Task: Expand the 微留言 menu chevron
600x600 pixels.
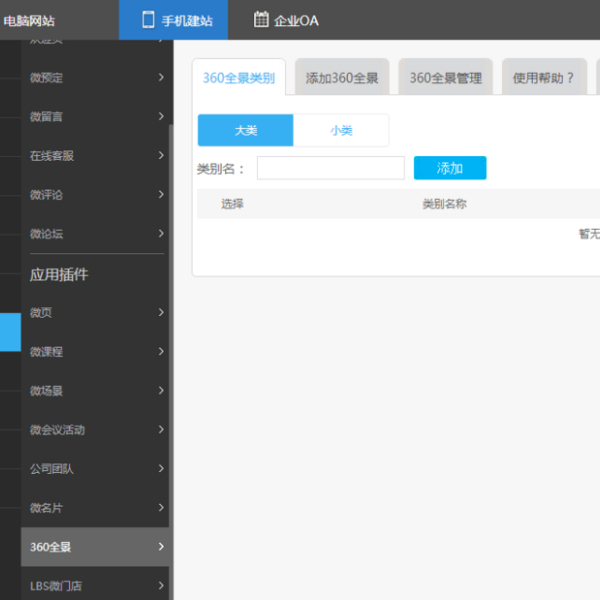Action: point(161,117)
